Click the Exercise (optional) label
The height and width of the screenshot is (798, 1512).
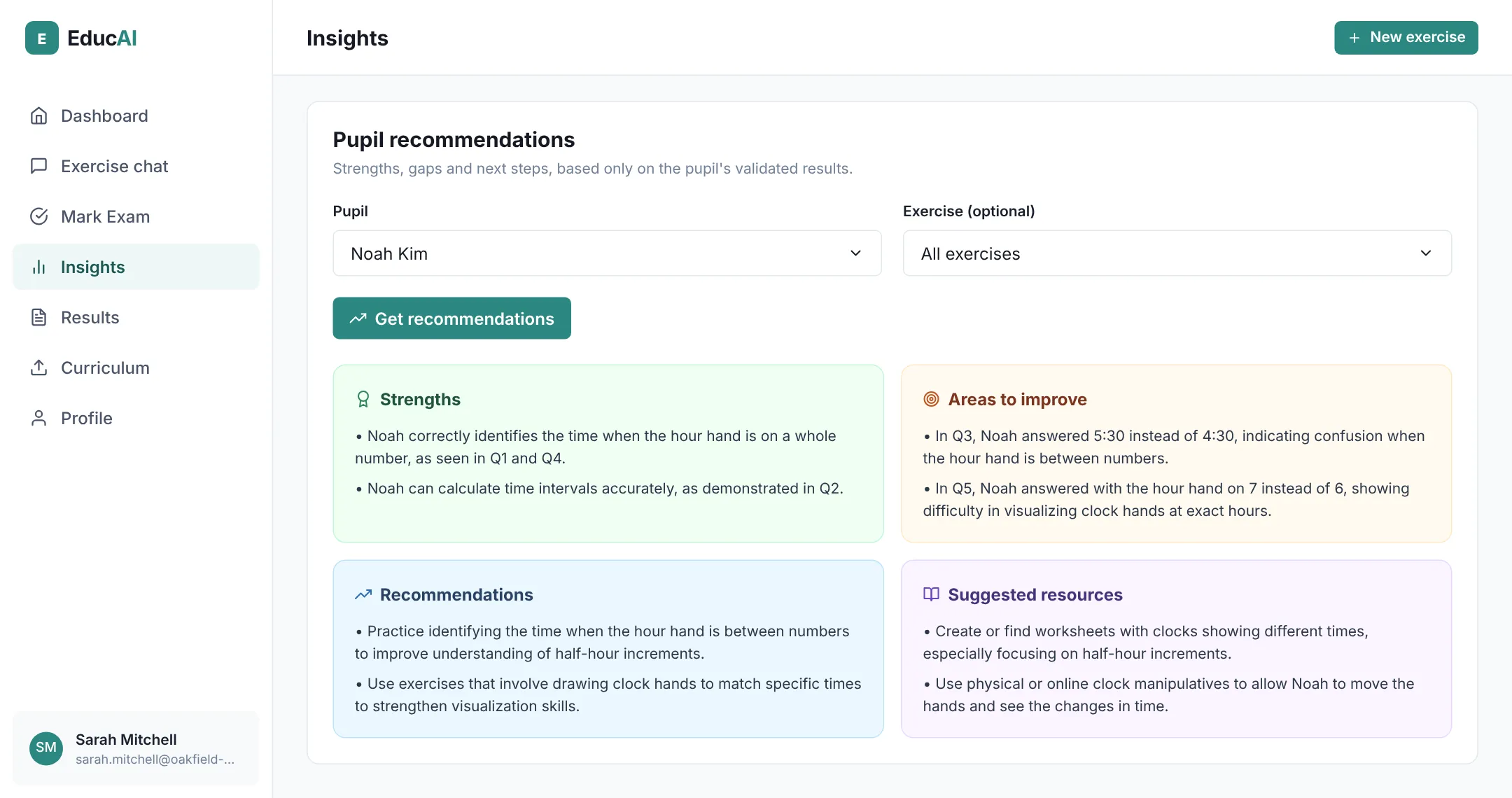pos(969,211)
